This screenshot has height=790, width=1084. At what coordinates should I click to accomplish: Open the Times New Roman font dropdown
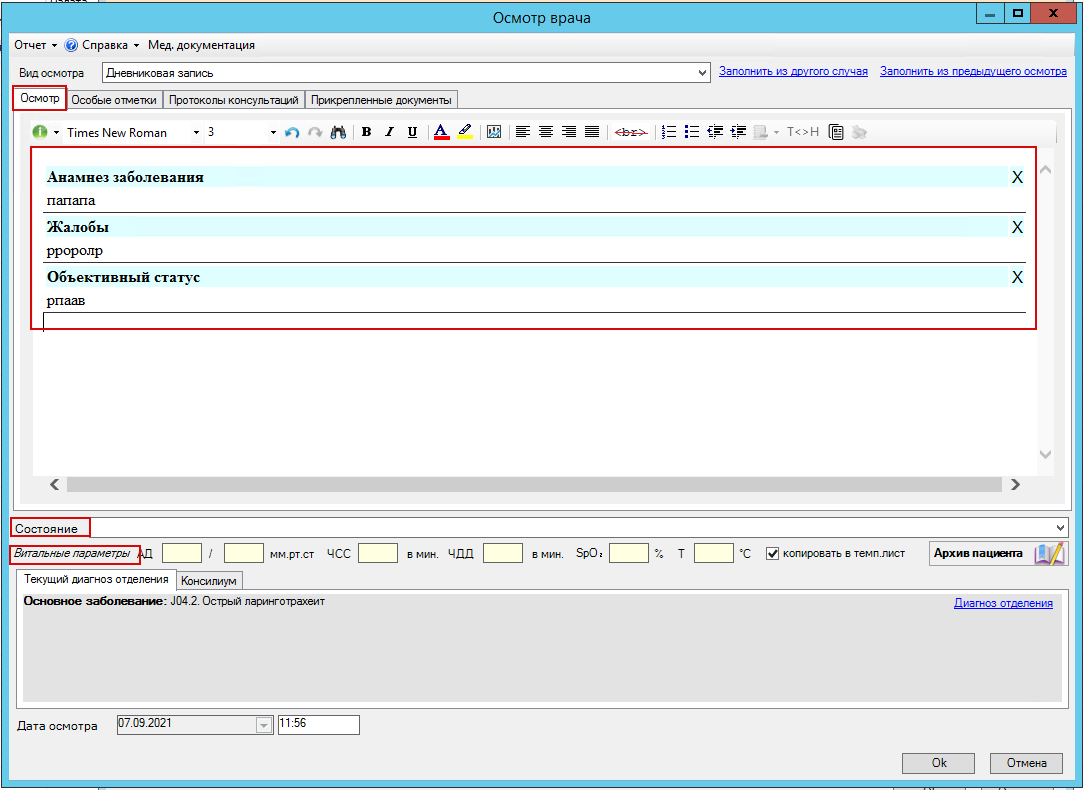(x=196, y=133)
